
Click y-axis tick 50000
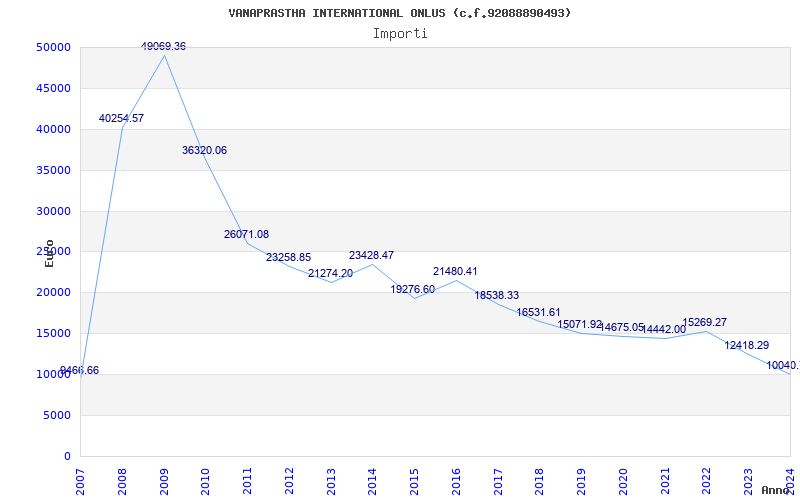54,47
